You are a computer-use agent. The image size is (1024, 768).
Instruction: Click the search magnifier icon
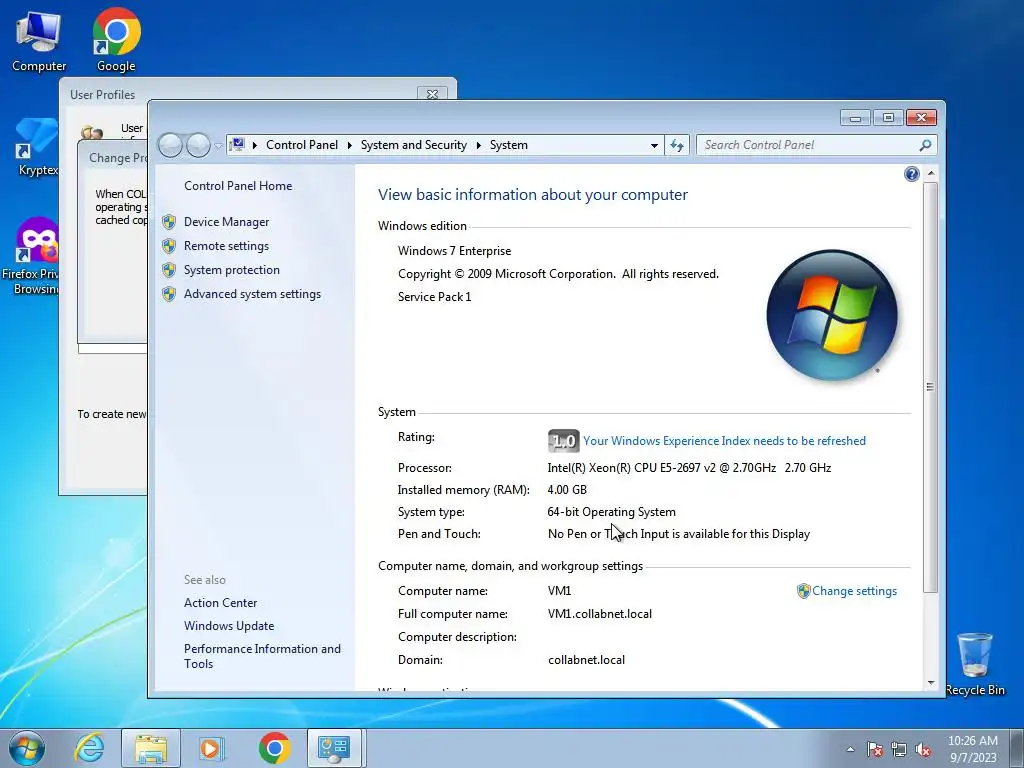point(925,145)
